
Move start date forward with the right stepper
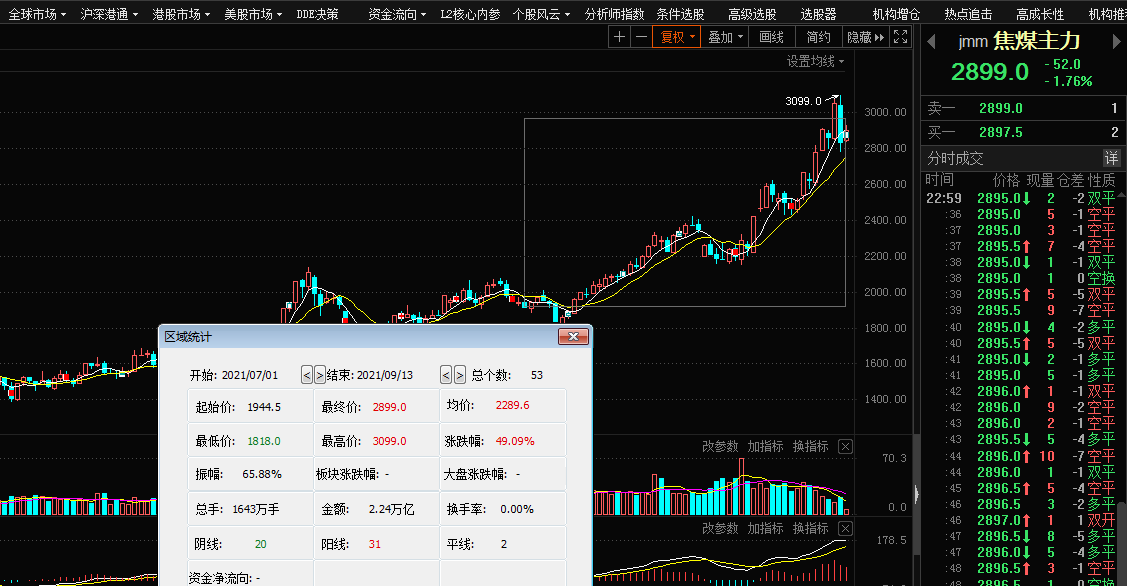tap(320, 375)
